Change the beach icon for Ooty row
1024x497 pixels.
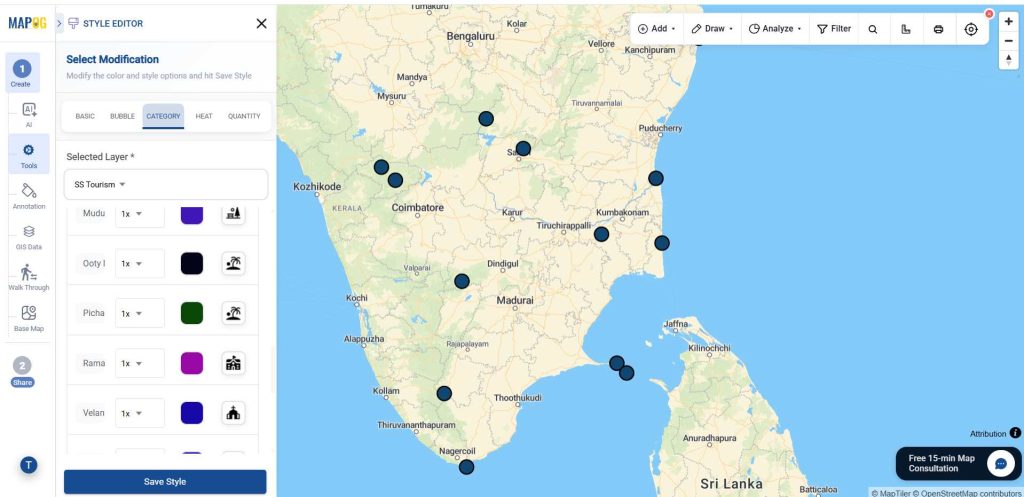click(233, 263)
